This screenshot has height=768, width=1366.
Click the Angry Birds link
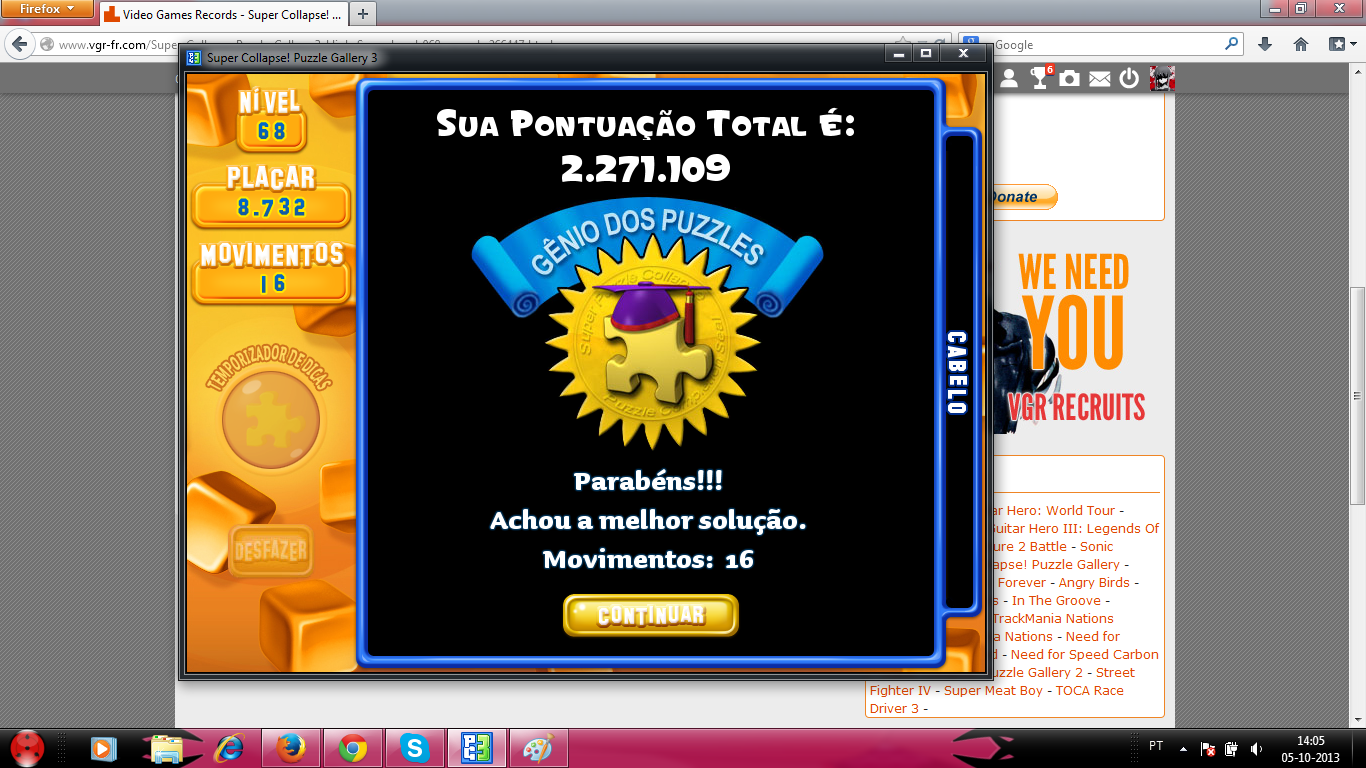1094,583
